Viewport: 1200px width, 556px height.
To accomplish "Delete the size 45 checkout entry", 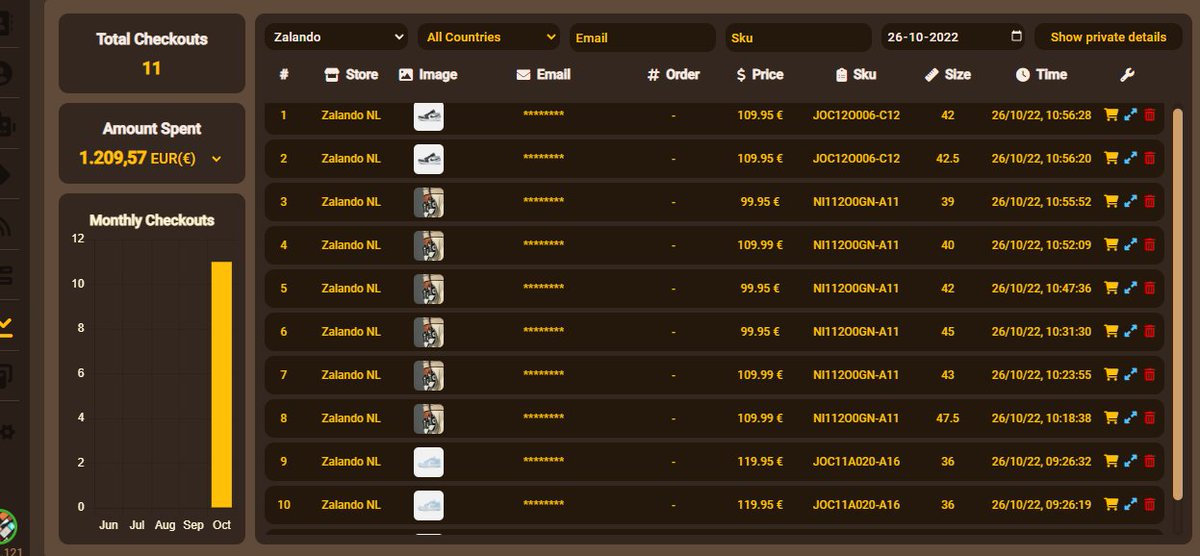I will pyautogui.click(x=1149, y=331).
